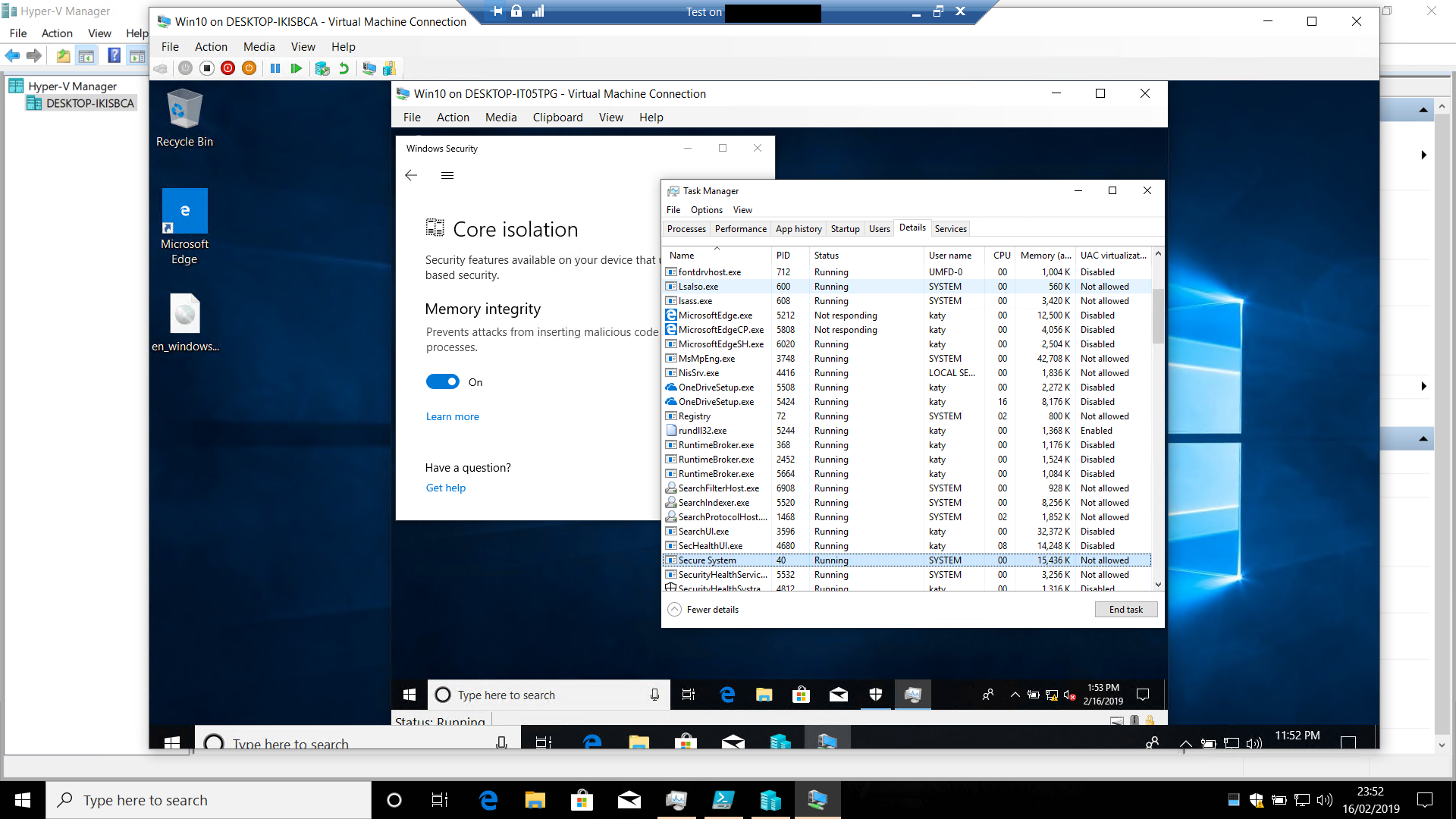1456x819 pixels.
Task: Collapse the top Actions pane section arrow
Action: 1423,111
